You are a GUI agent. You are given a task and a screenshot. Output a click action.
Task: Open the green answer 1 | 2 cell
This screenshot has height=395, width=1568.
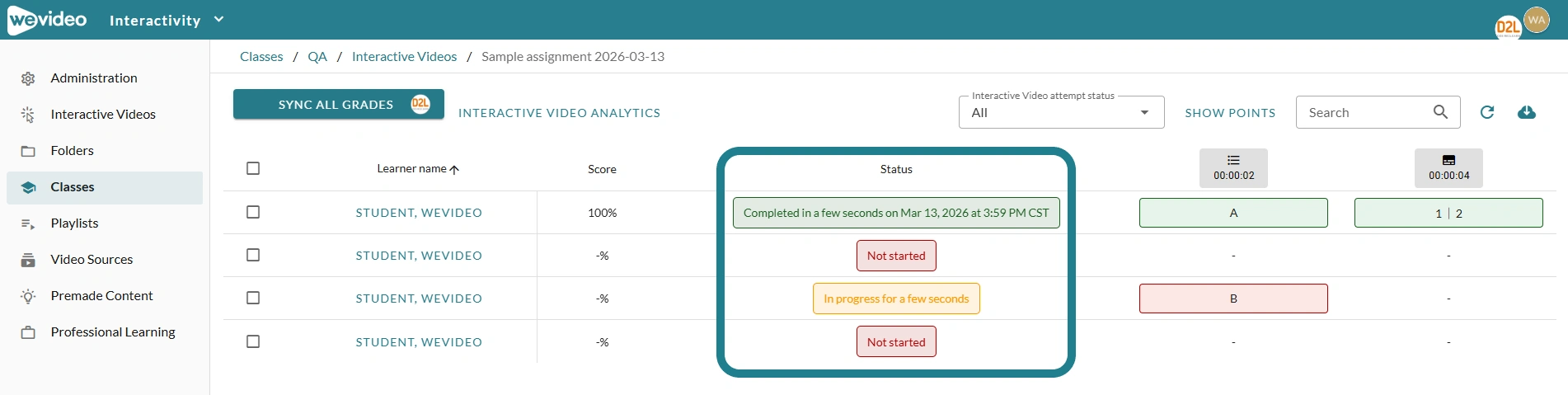tap(1448, 213)
